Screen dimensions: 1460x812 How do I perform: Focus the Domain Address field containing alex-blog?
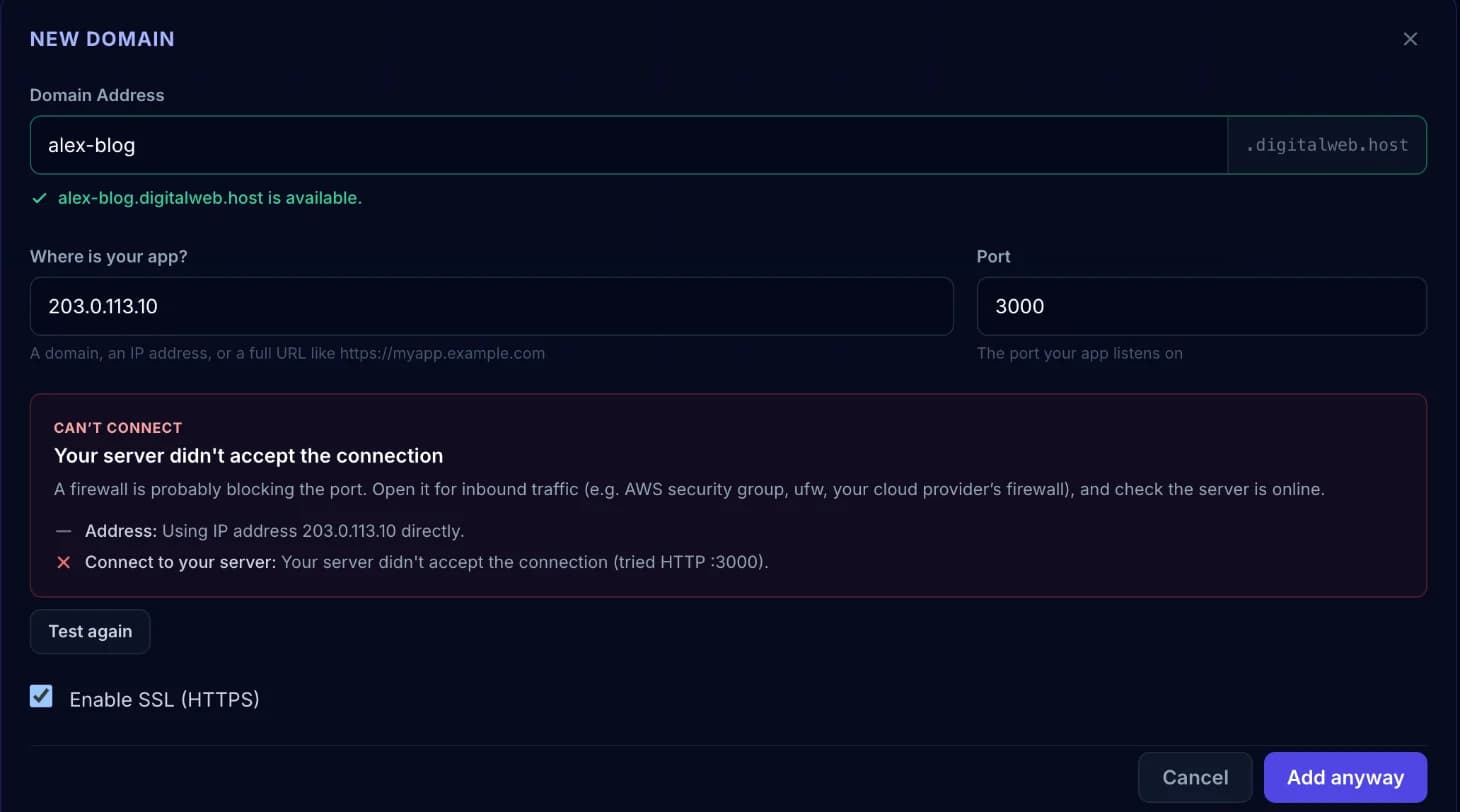click(628, 145)
